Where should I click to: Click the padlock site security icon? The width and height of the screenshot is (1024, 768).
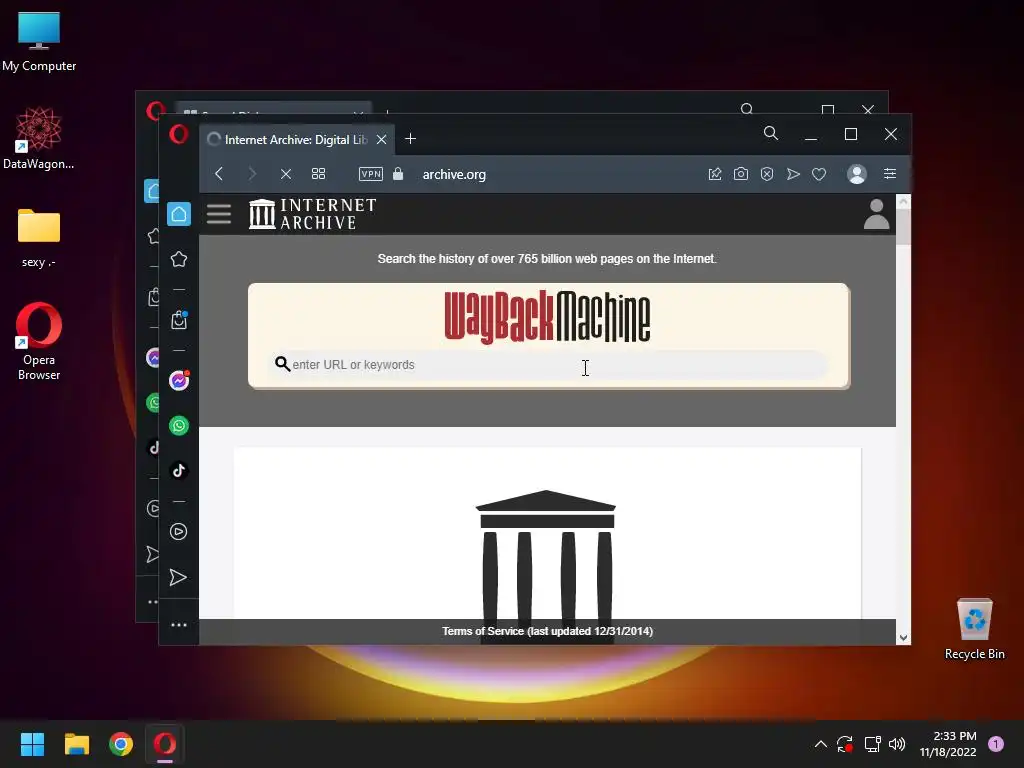click(x=398, y=174)
